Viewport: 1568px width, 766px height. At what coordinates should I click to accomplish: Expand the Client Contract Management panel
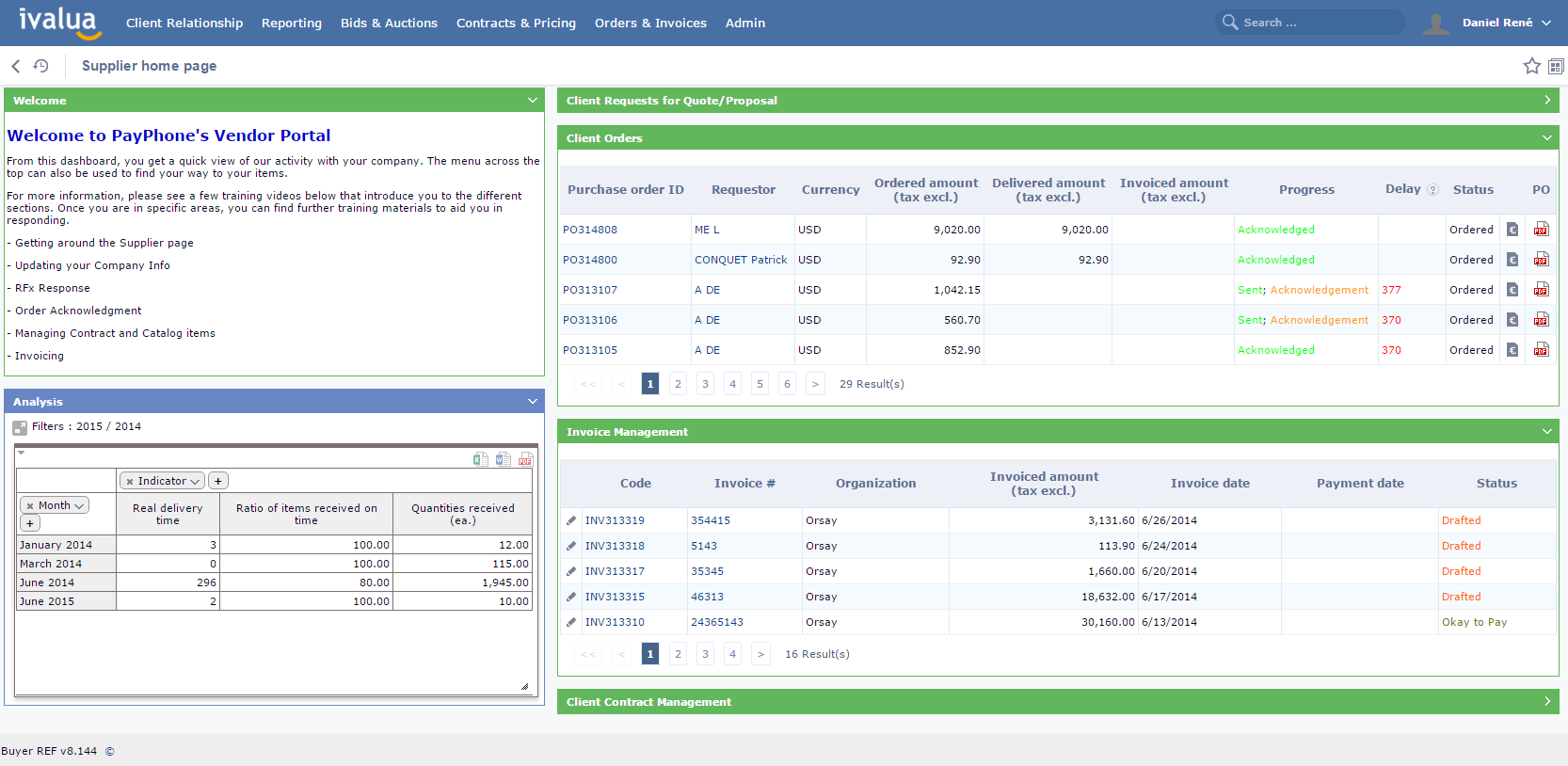1547,702
